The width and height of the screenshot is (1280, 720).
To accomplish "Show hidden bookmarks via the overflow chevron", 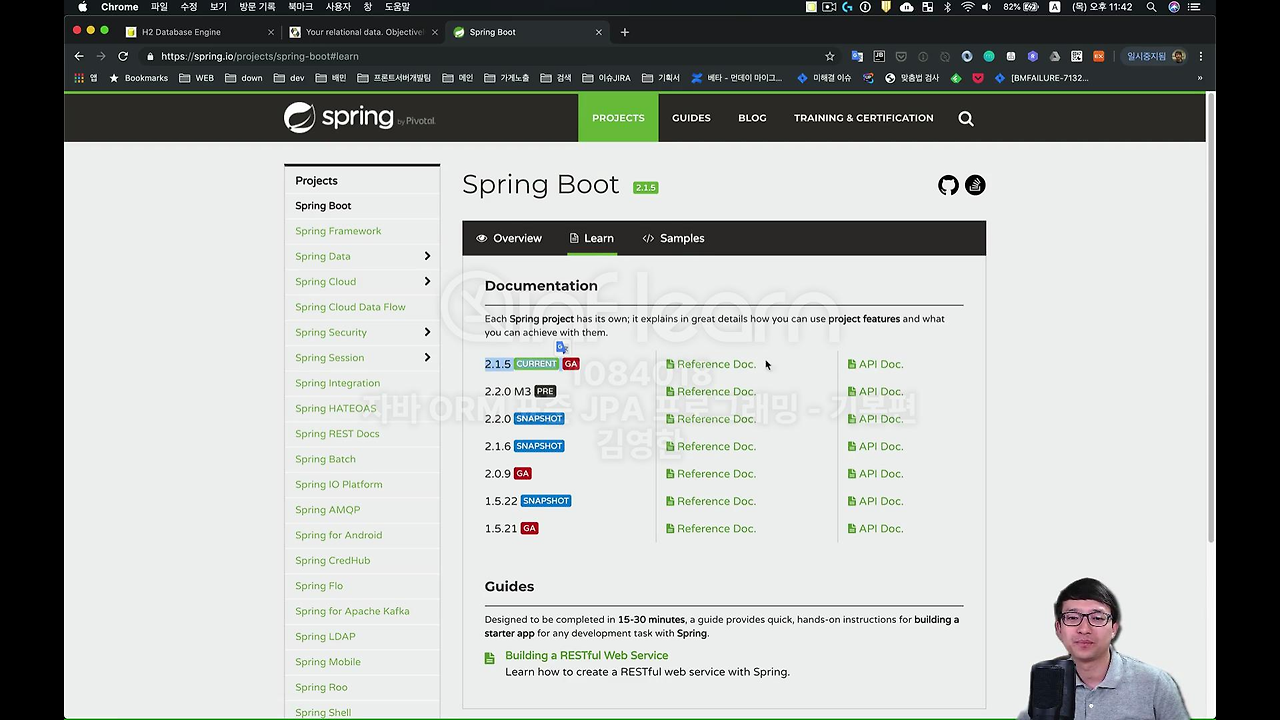I will (1200, 78).
